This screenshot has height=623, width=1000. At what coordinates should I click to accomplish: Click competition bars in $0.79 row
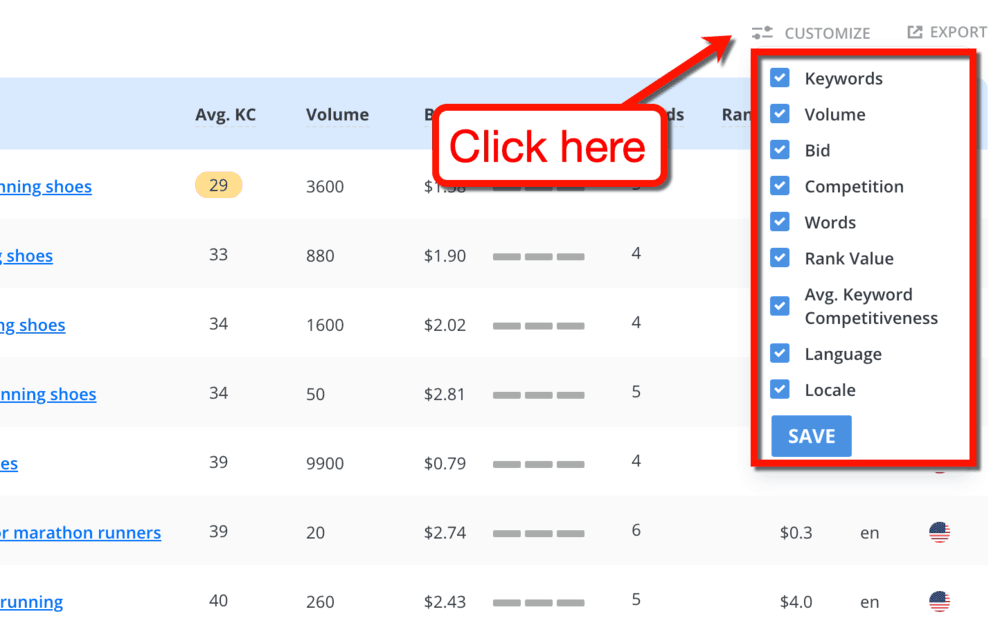pyautogui.click(x=538, y=463)
